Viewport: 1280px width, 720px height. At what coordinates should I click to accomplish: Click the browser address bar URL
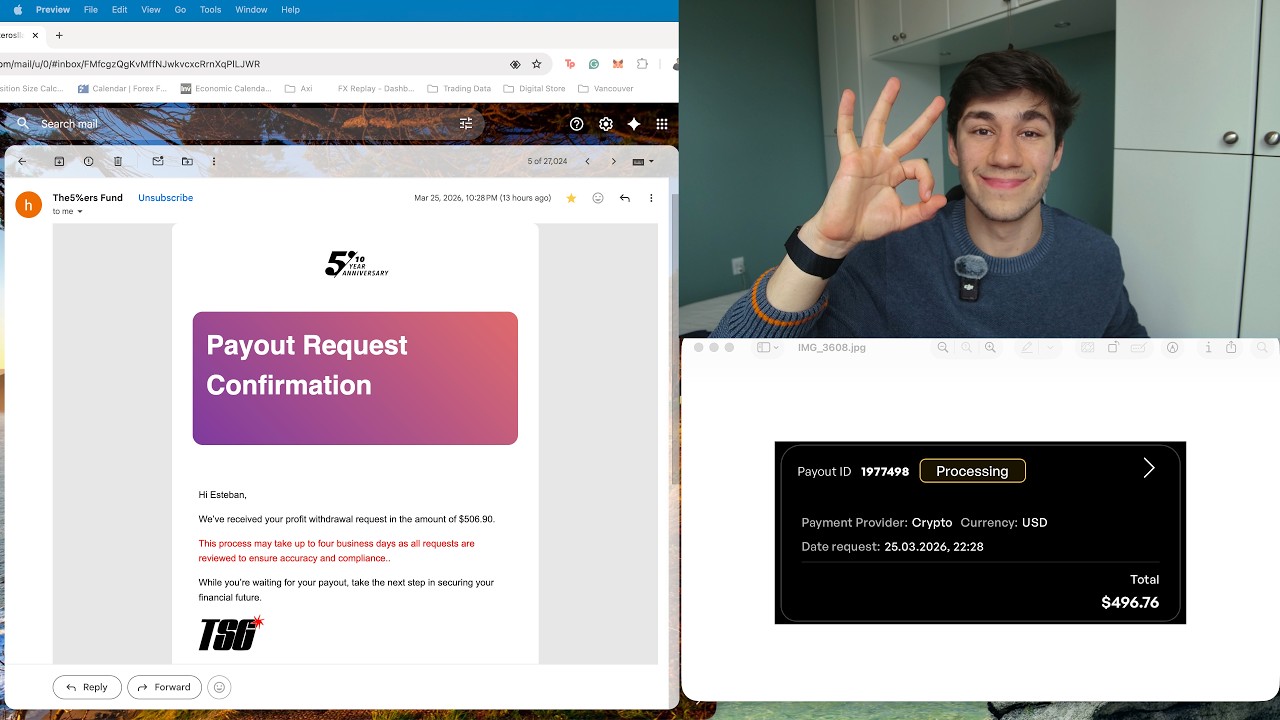coord(130,64)
